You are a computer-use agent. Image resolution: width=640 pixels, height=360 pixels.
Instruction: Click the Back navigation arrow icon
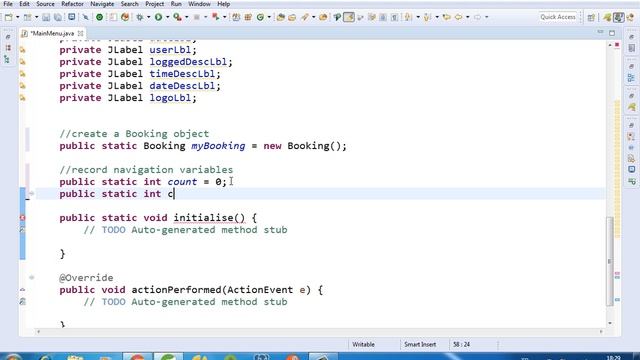point(458,17)
